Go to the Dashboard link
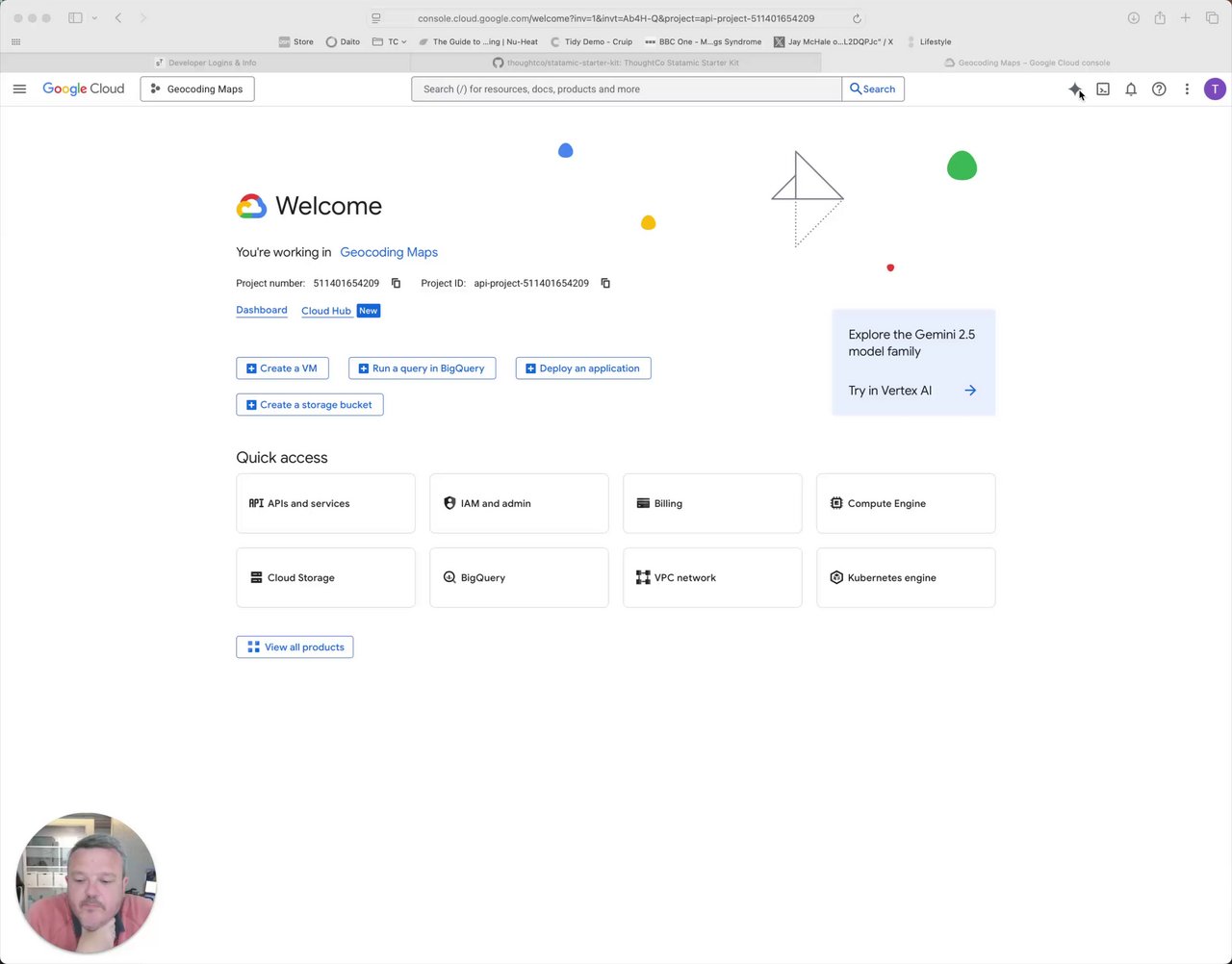Image resolution: width=1232 pixels, height=964 pixels. point(262,310)
